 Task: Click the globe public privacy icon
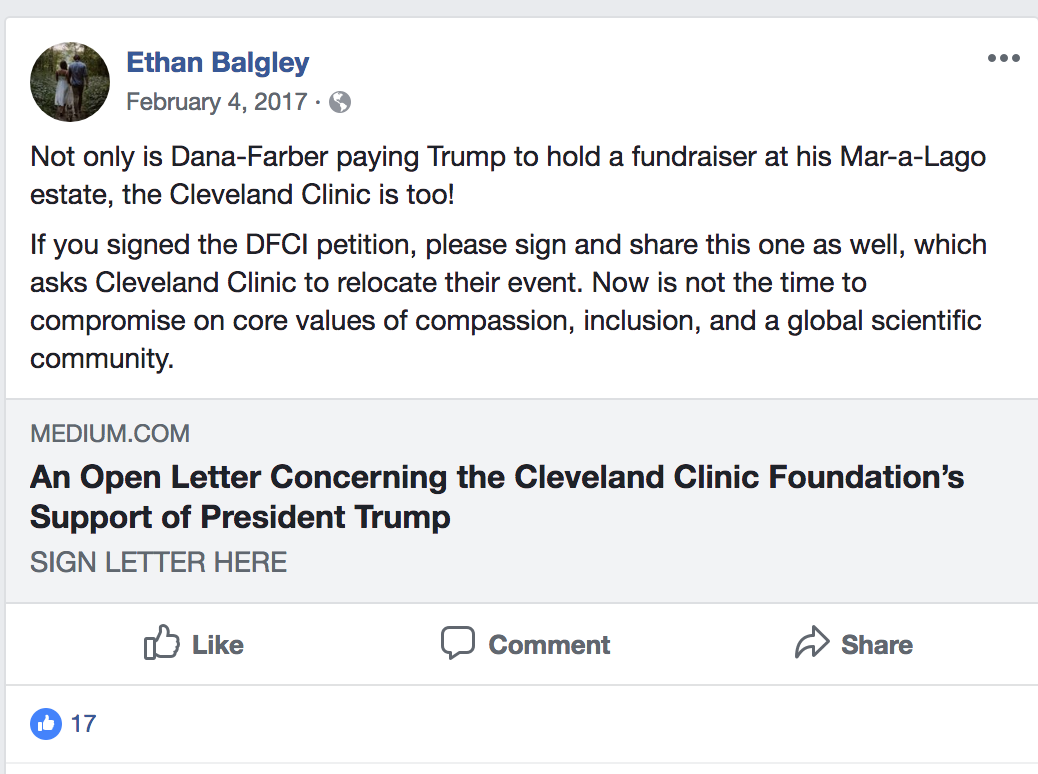pos(340,102)
